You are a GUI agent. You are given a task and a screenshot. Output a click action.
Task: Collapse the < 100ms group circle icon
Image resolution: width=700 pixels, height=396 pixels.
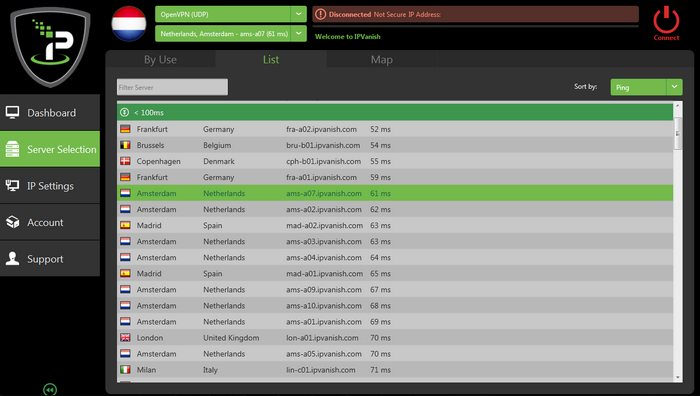125,113
